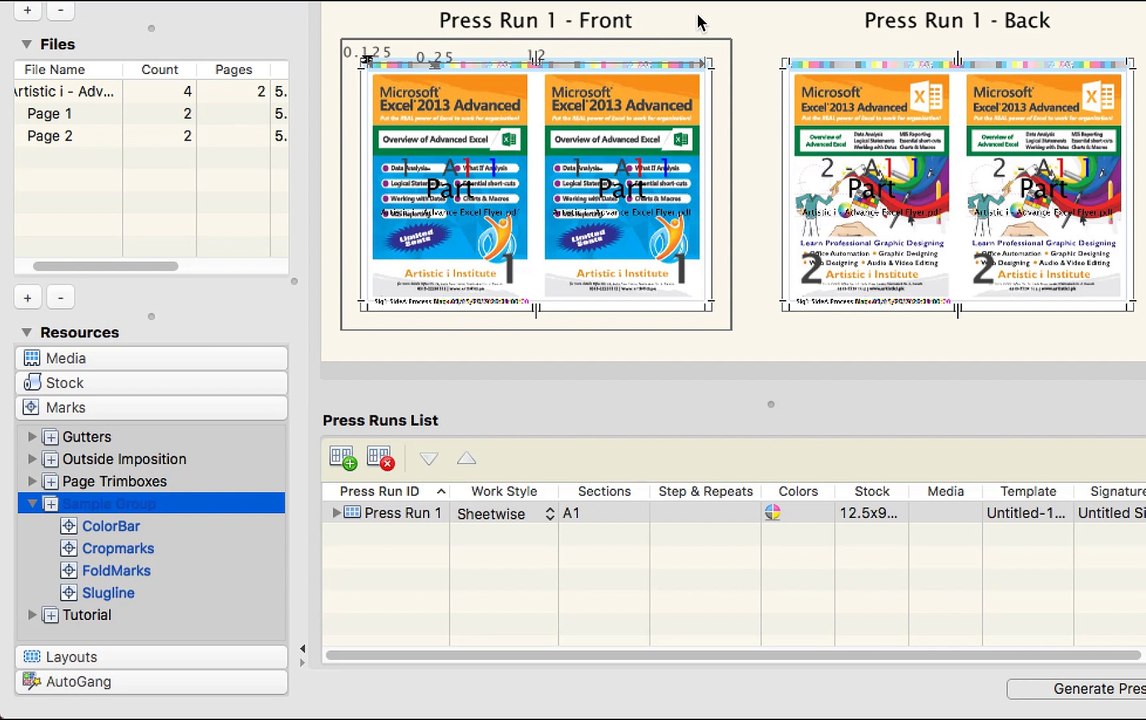Image resolution: width=1146 pixels, height=720 pixels.
Task: Move press run up with the up triangle
Action: pyautogui.click(x=466, y=459)
